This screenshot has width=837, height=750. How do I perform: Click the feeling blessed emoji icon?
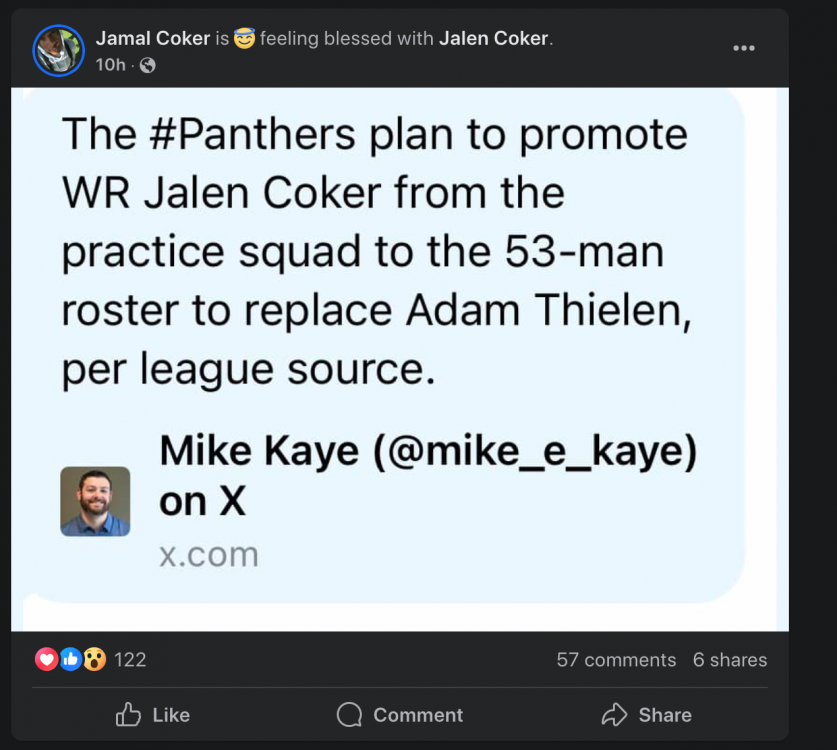pyautogui.click(x=244, y=39)
